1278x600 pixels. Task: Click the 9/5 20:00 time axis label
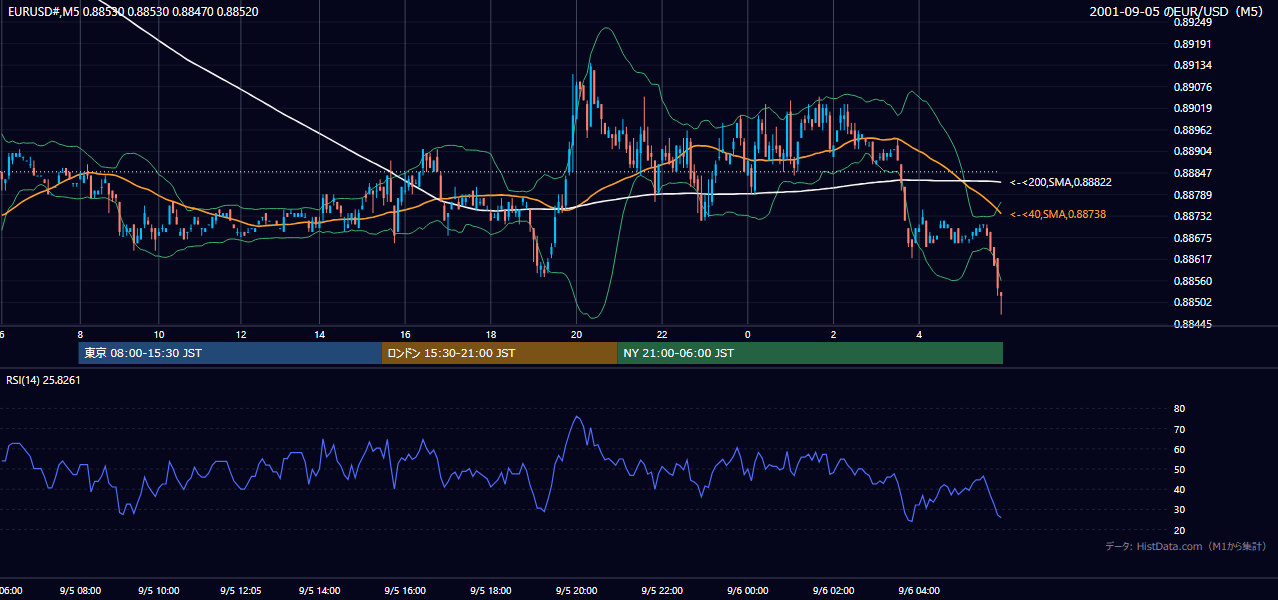click(576, 590)
